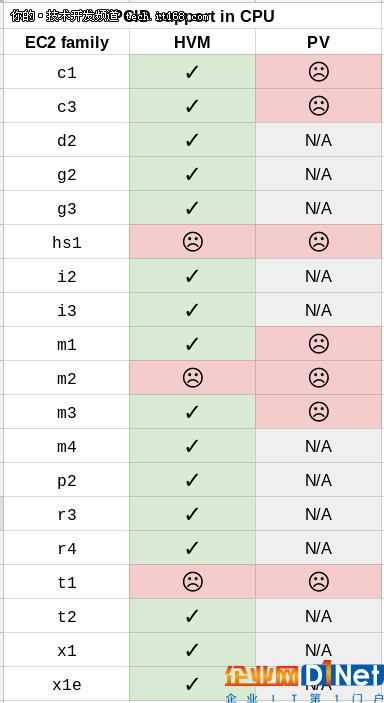Click the sad face in t1 HVM cell
This screenshot has height=703, width=384.
coord(193,581)
